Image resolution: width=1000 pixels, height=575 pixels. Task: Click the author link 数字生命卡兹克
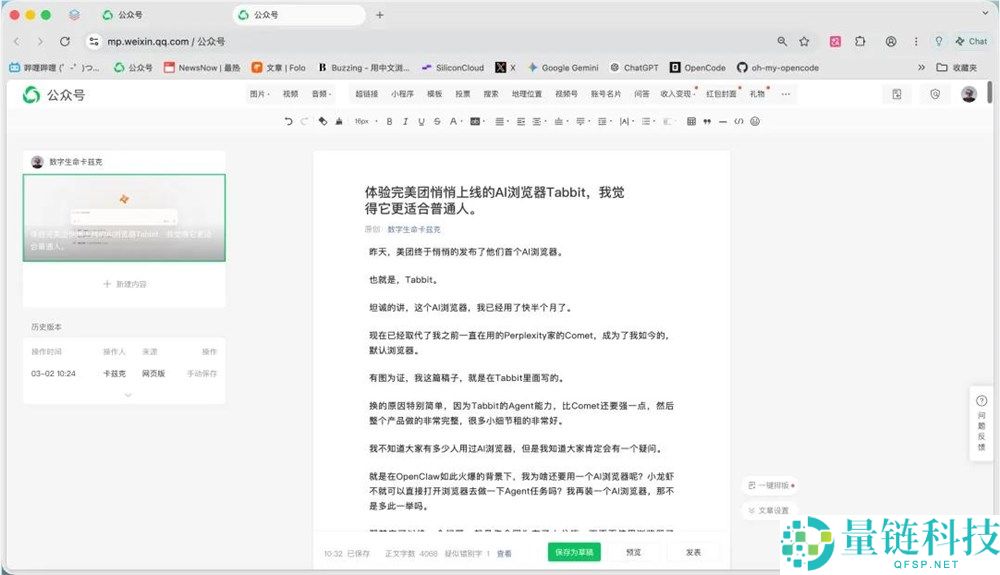click(414, 229)
